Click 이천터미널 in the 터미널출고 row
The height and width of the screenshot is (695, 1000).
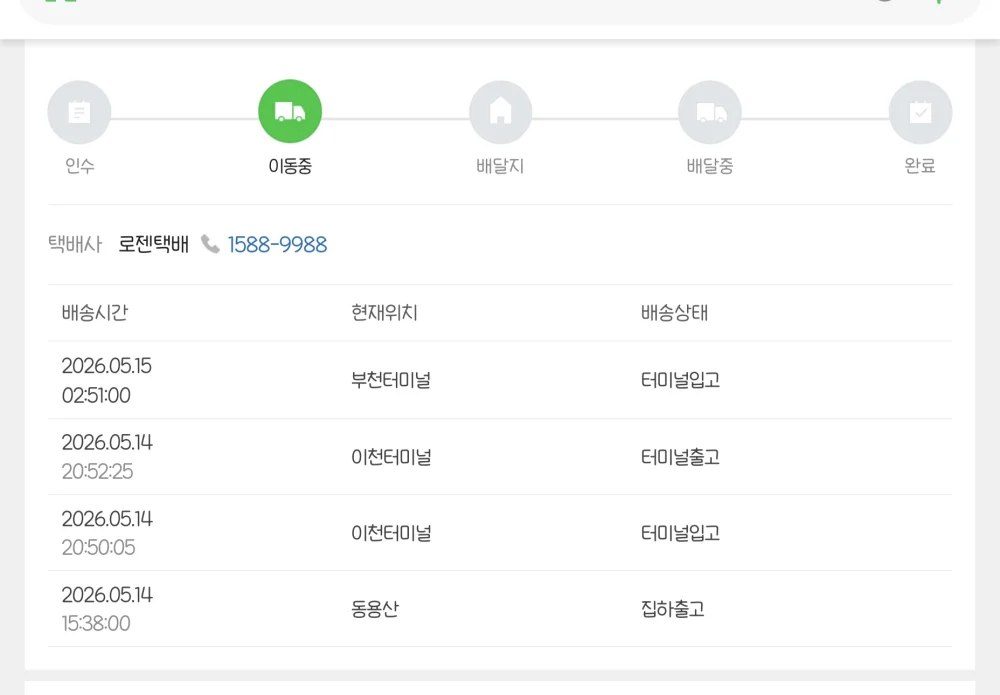[391, 457]
